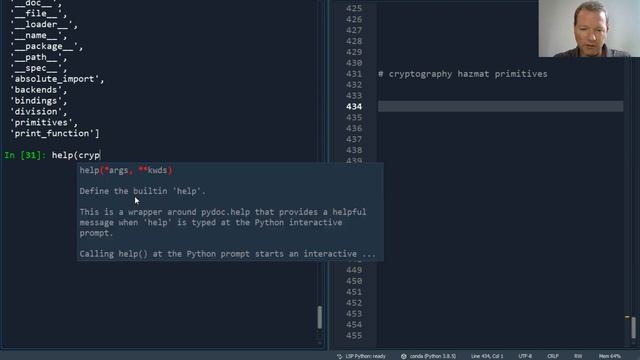Click the LSP Python status icon
This screenshot has height=360, width=640.
coord(340,356)
